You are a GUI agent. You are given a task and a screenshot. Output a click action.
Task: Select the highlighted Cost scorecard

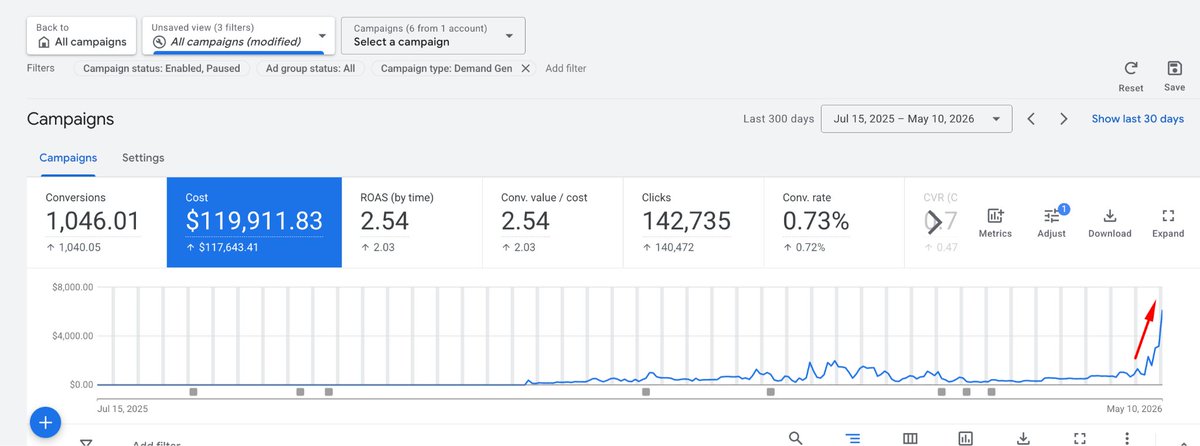254,223
